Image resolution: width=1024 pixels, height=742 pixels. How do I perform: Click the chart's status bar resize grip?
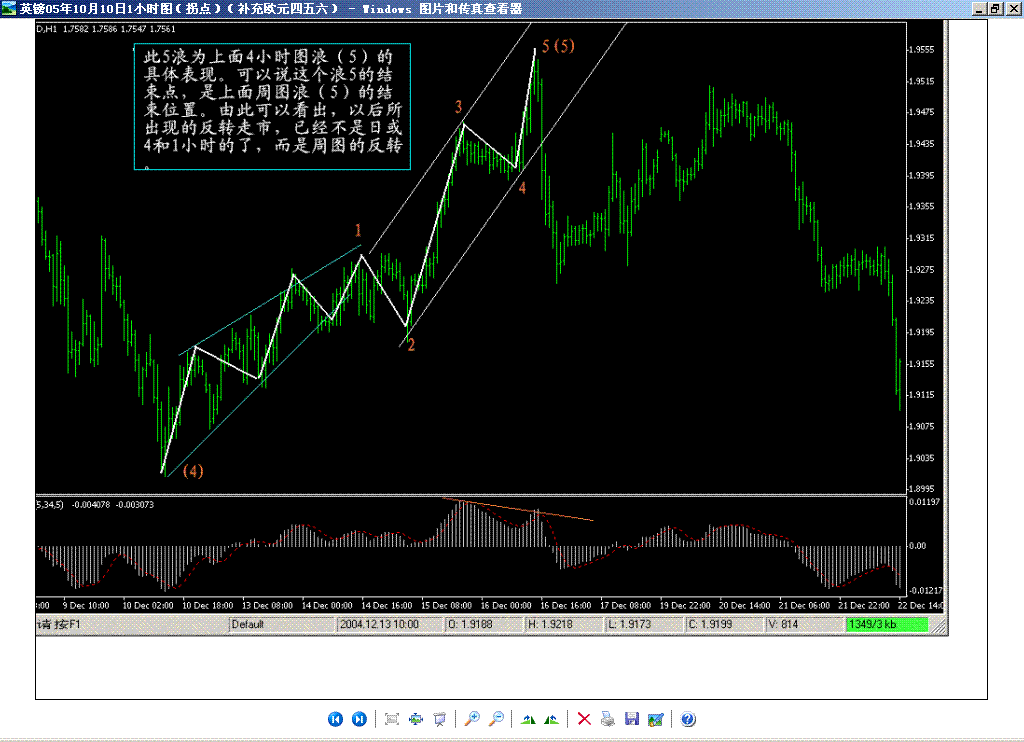coord(938,626)
